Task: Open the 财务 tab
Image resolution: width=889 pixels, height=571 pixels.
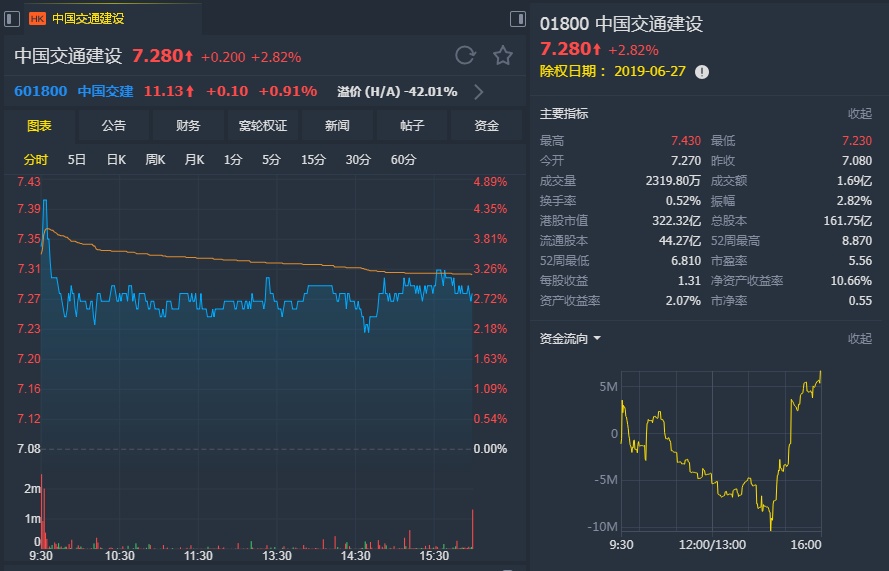Action: pos(188,126)
